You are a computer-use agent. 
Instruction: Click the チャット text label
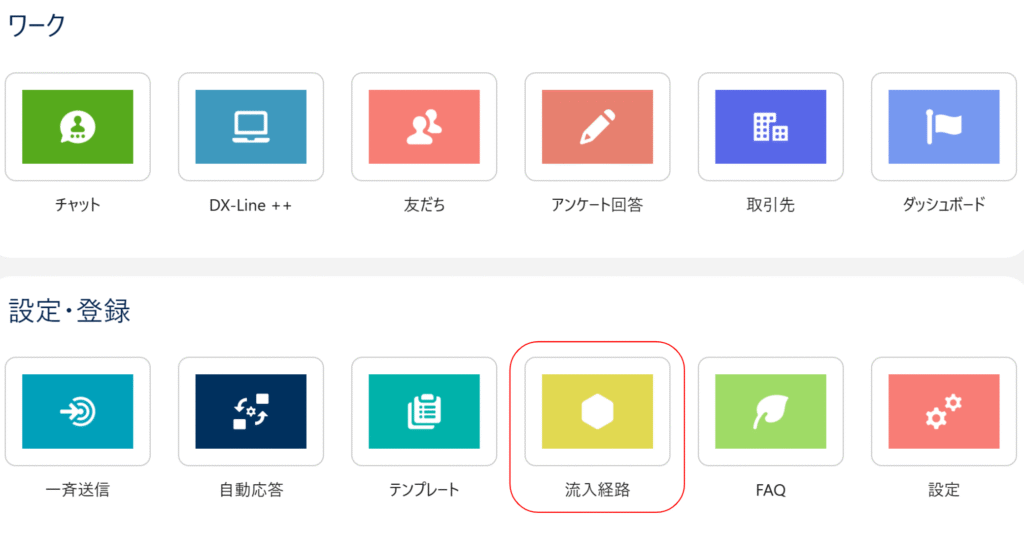pyautogui.click(x=77, y=206)
